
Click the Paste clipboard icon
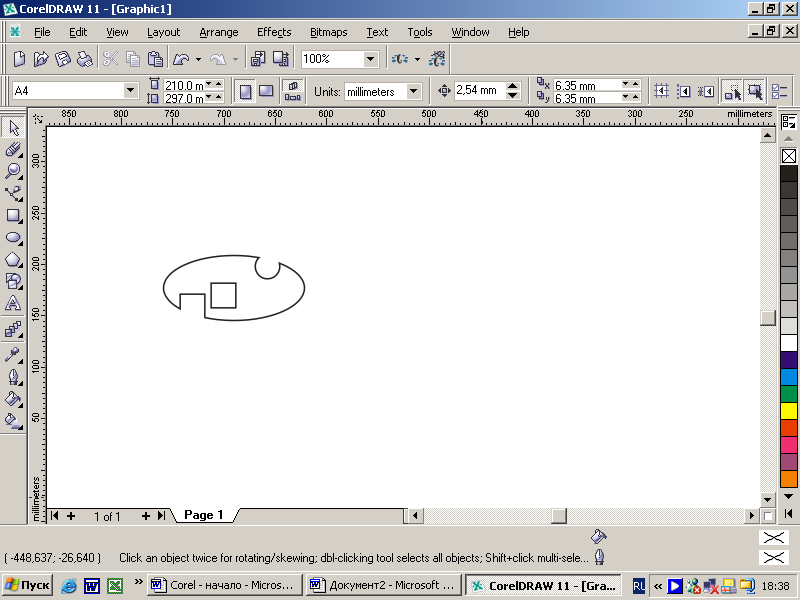[155, 59]
